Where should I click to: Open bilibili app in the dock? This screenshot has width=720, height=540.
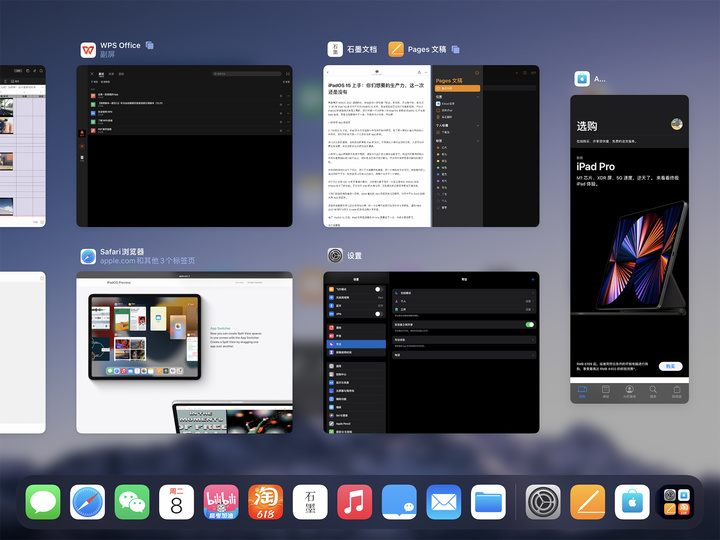pos(221,502)
